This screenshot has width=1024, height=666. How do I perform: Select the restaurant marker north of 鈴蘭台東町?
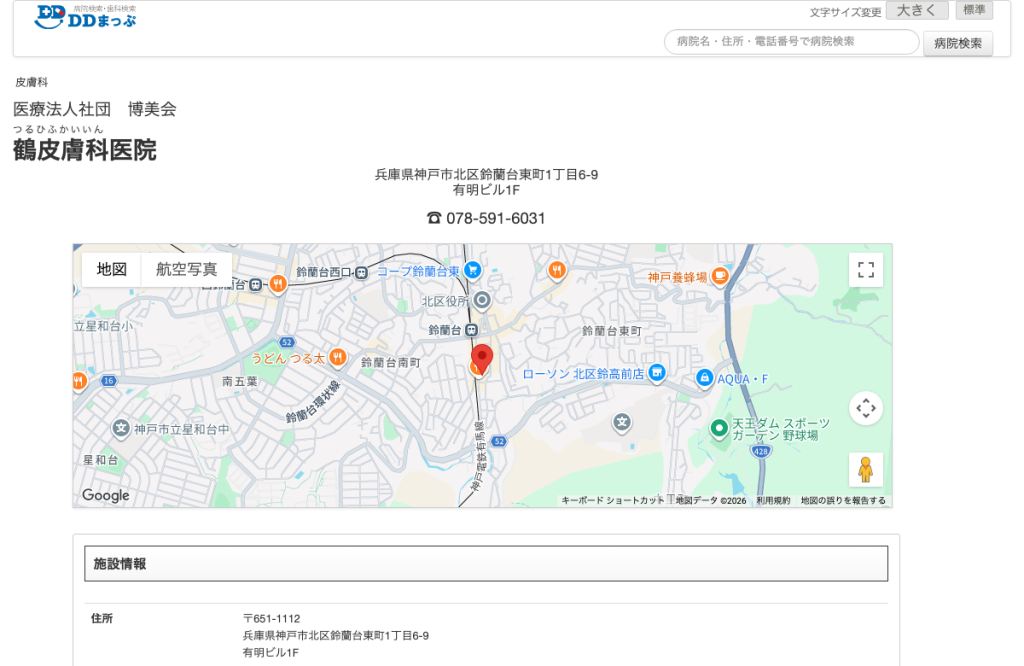coord(556,270)
